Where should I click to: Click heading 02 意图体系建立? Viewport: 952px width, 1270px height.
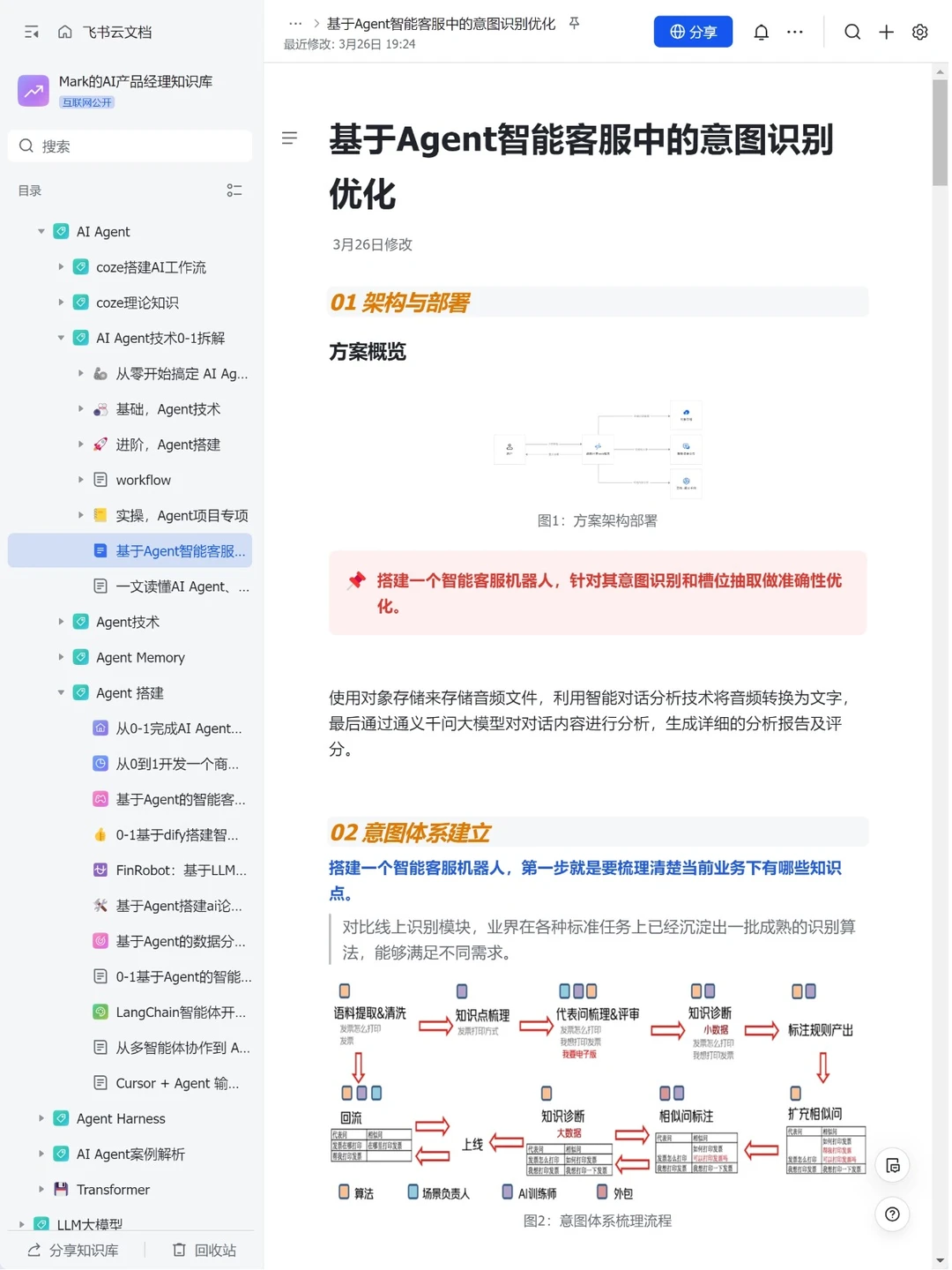coord(410,833)
